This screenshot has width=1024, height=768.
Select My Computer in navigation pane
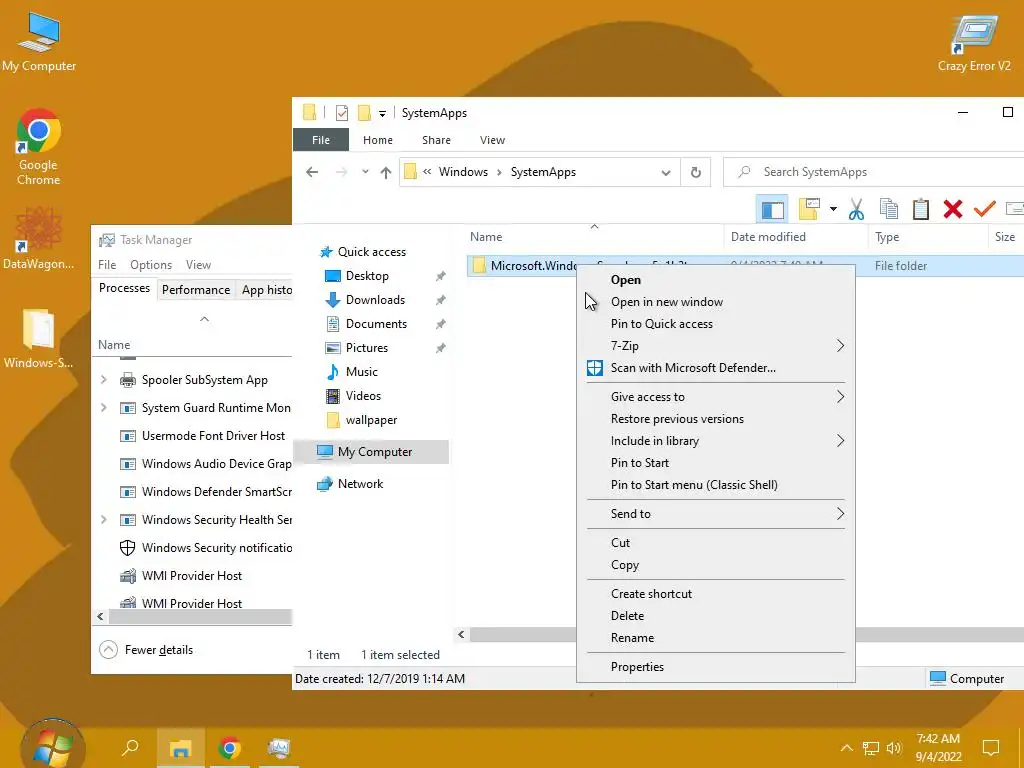(372, 452)
